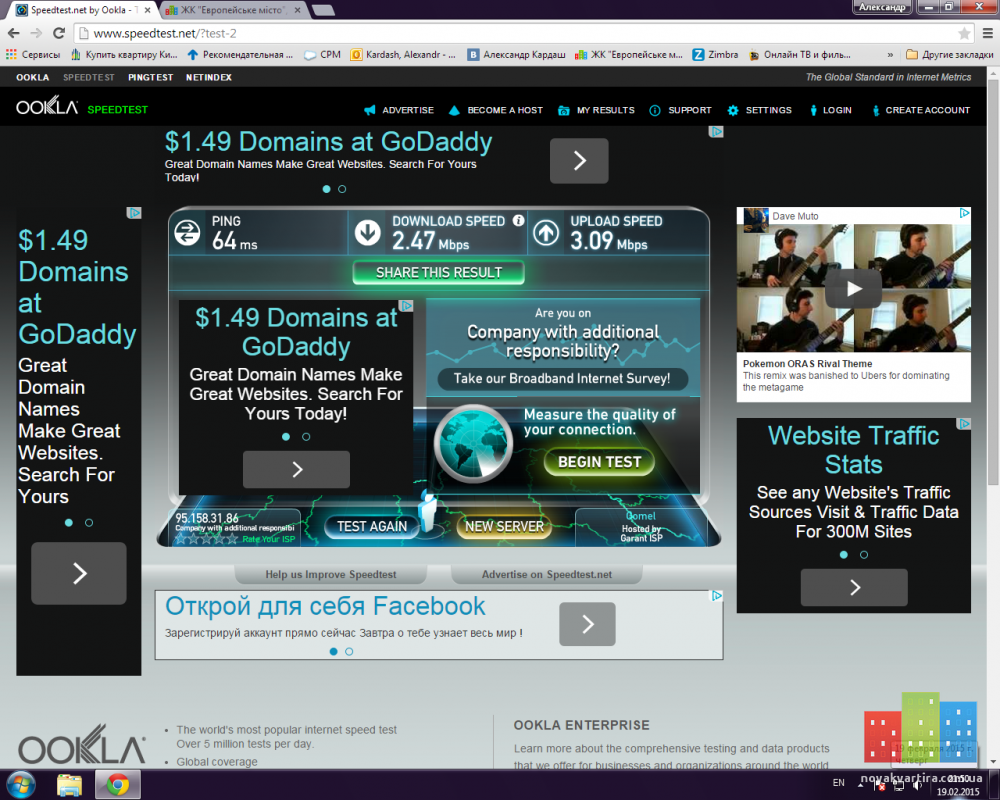
Task: Select first slide dot on top GoDaddy banner
Action: (327, 189)
